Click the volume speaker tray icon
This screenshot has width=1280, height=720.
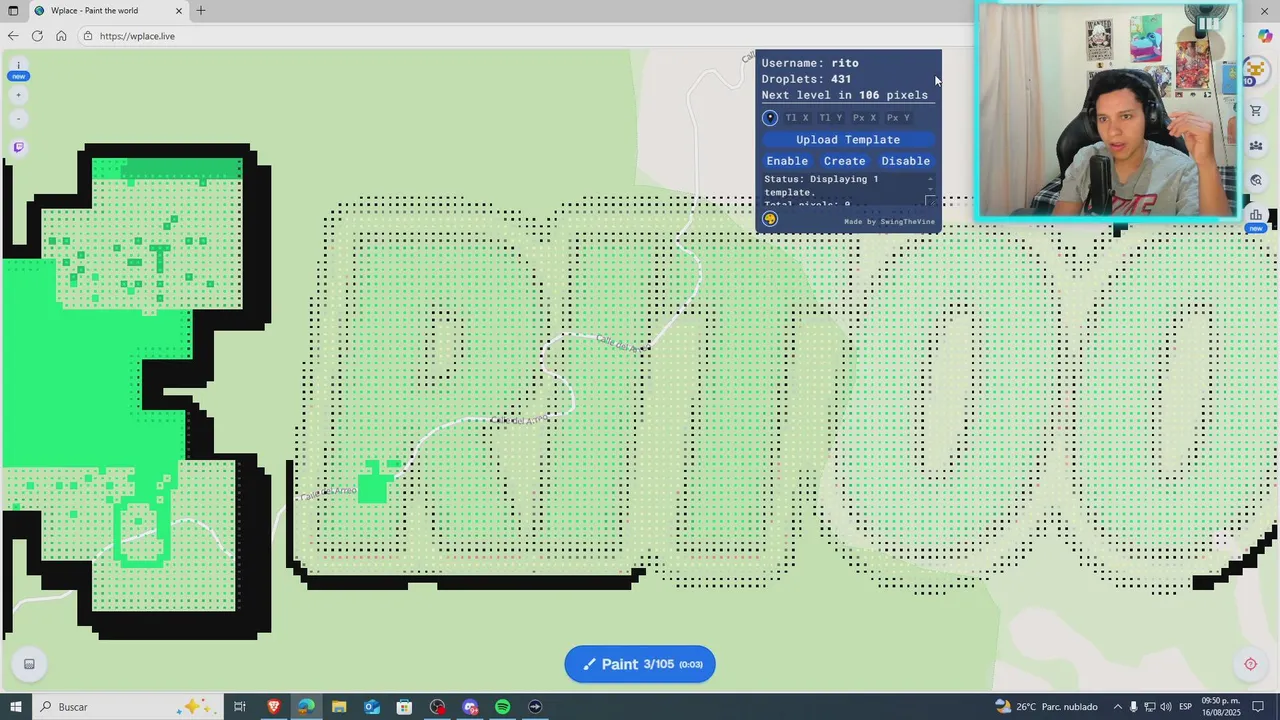[1166, 707]
